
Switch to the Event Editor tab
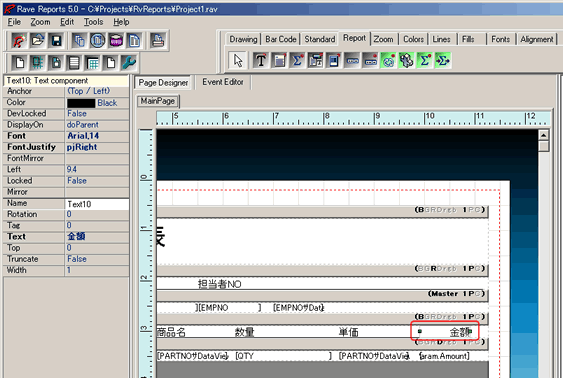[223, 82]
